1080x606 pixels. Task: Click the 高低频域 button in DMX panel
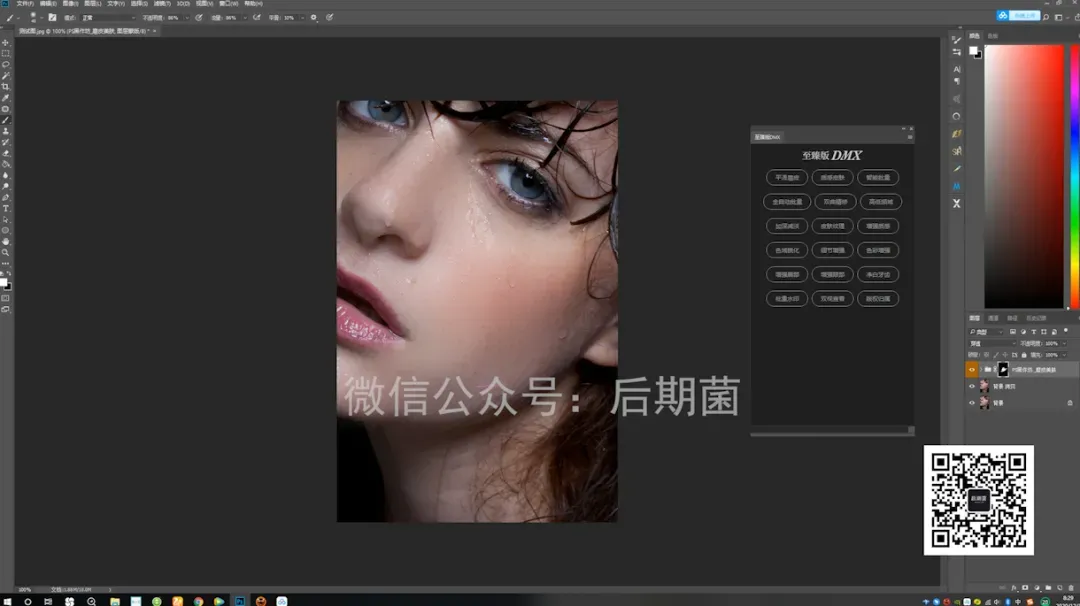click(880, 202)
